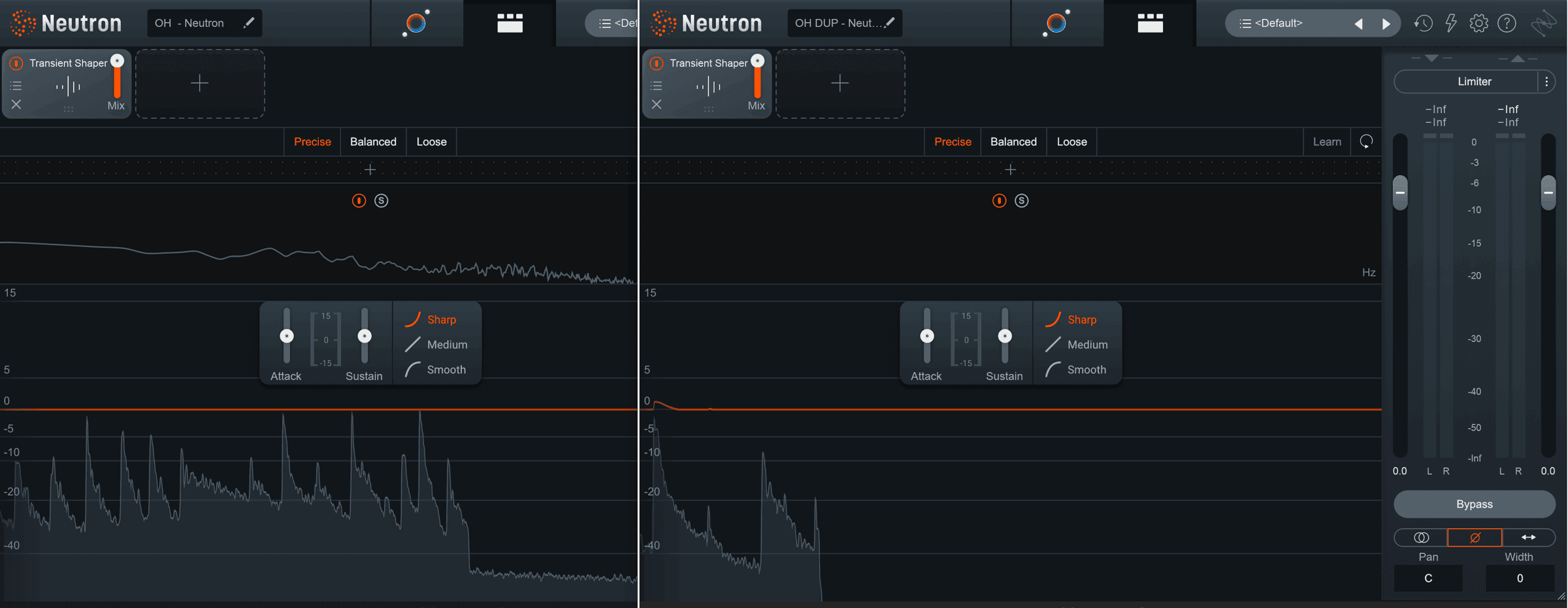1568x608 pixels.
Task: Click output meter up arrow
Action: [x=1518, y=58]
